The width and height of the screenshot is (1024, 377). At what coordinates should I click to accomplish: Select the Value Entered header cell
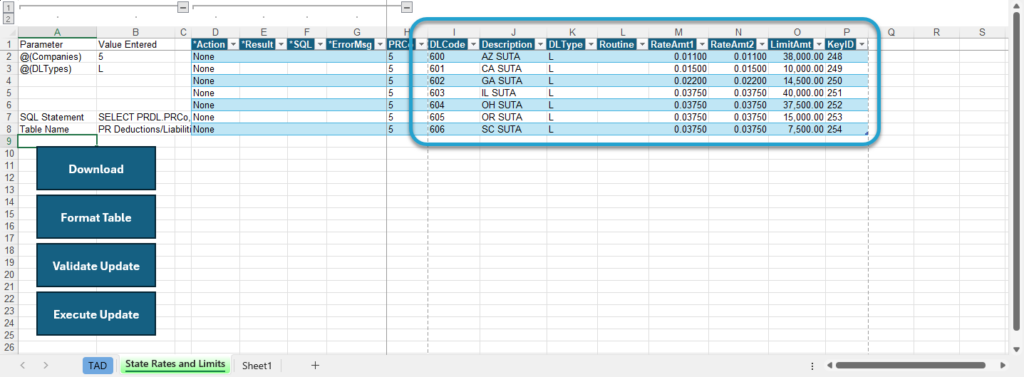click(x=136, y=44)
